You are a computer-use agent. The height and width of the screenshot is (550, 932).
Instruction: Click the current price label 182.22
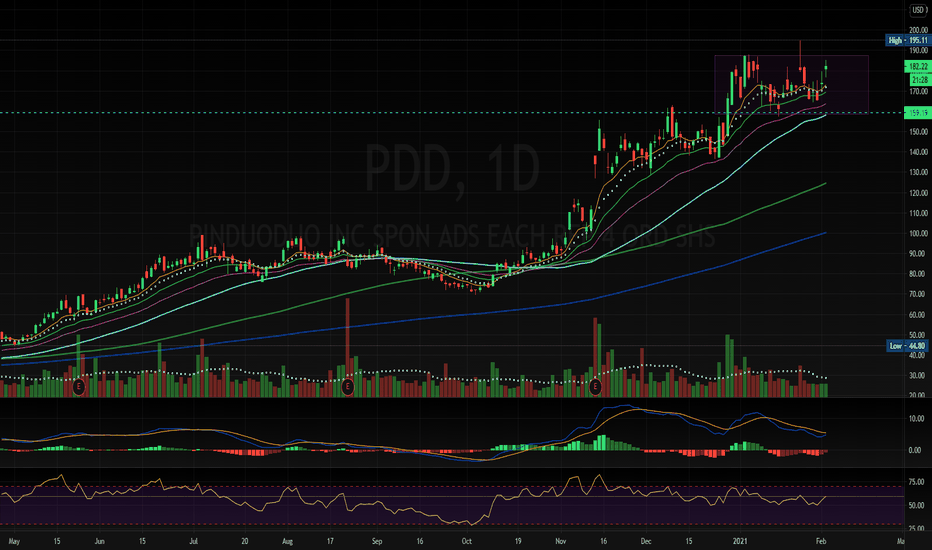[918, 67]
